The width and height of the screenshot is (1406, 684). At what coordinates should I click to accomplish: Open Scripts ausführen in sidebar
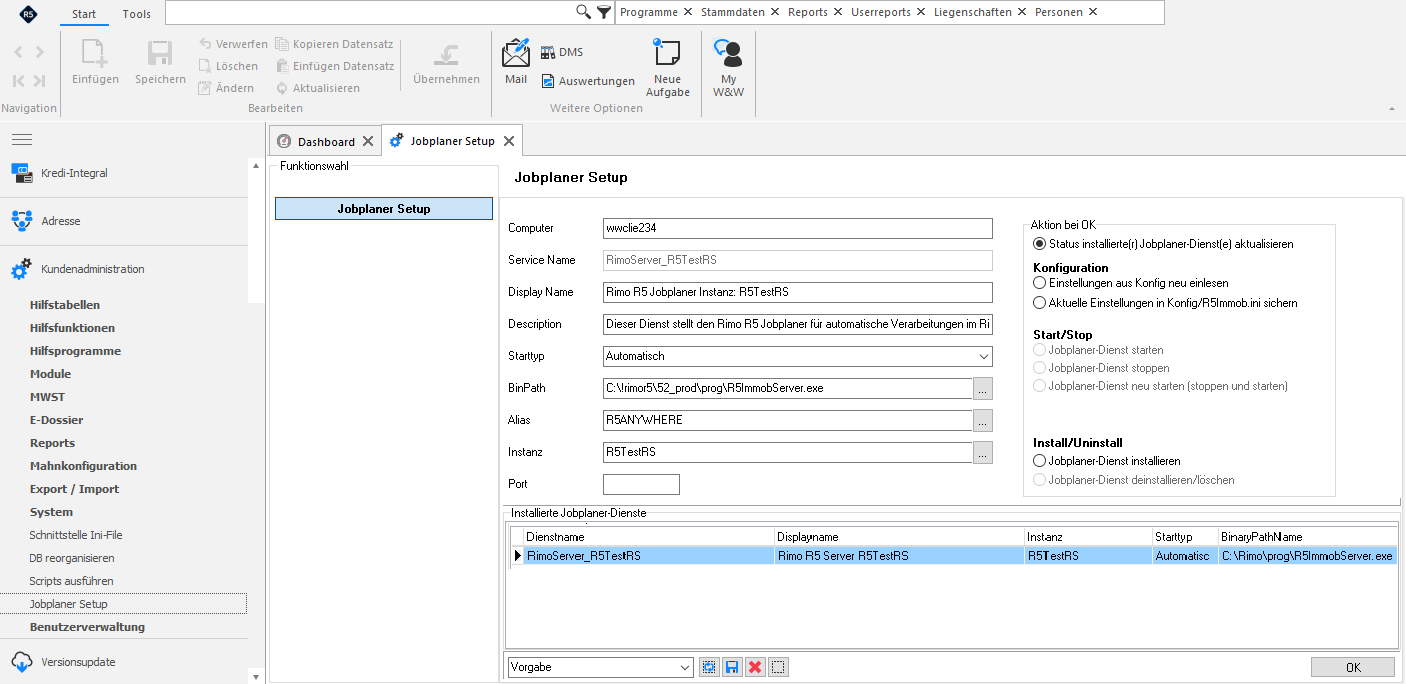pos(71,581)
